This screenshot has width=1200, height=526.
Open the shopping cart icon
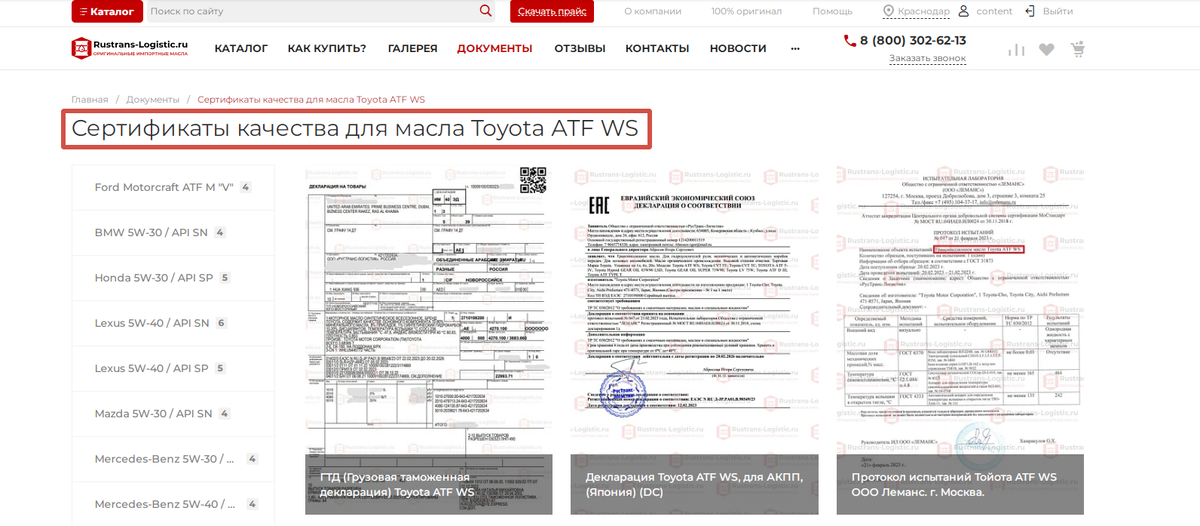click(1078, 49)
